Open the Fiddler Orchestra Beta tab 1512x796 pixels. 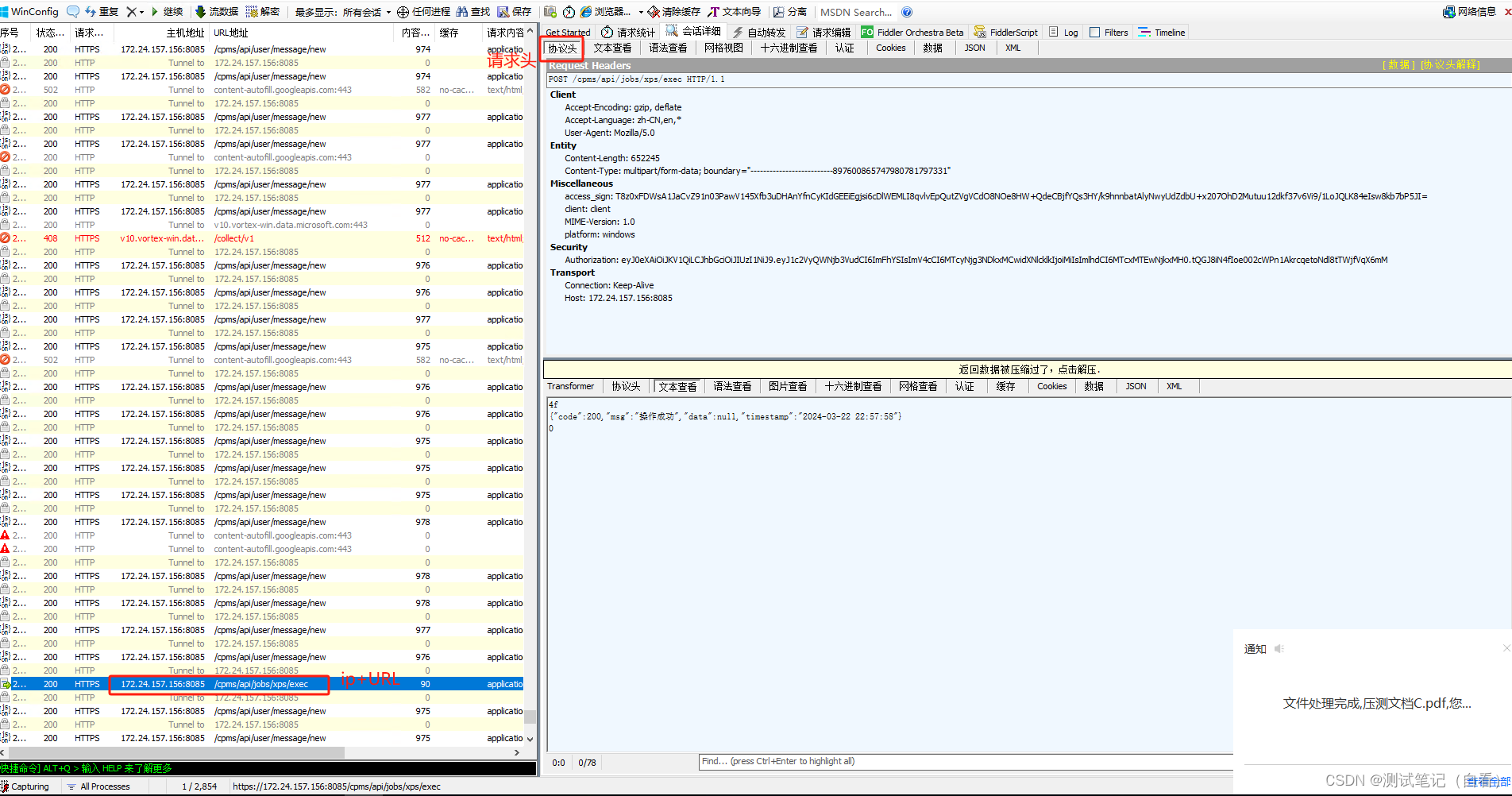pos(912,33)
